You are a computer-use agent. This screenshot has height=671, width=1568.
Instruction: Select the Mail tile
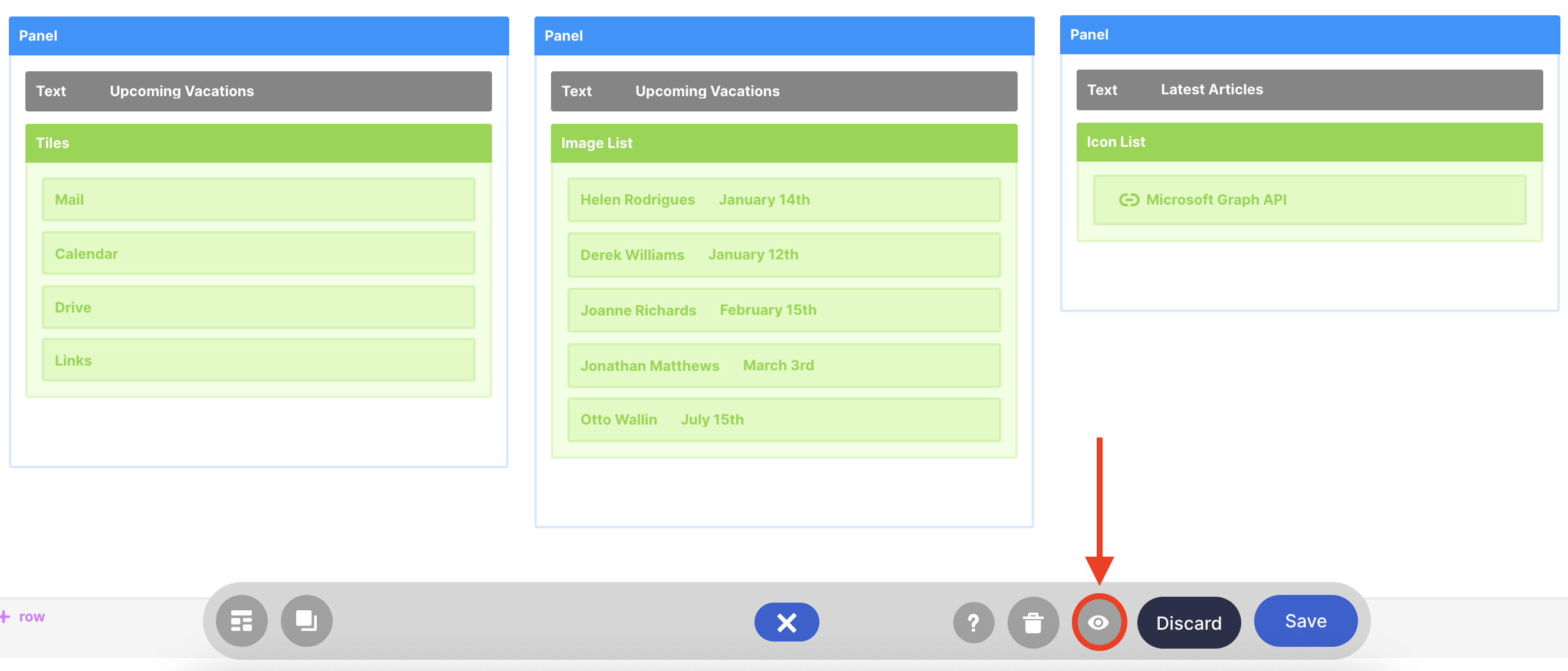pyautogui.click(x=258, y=199)
